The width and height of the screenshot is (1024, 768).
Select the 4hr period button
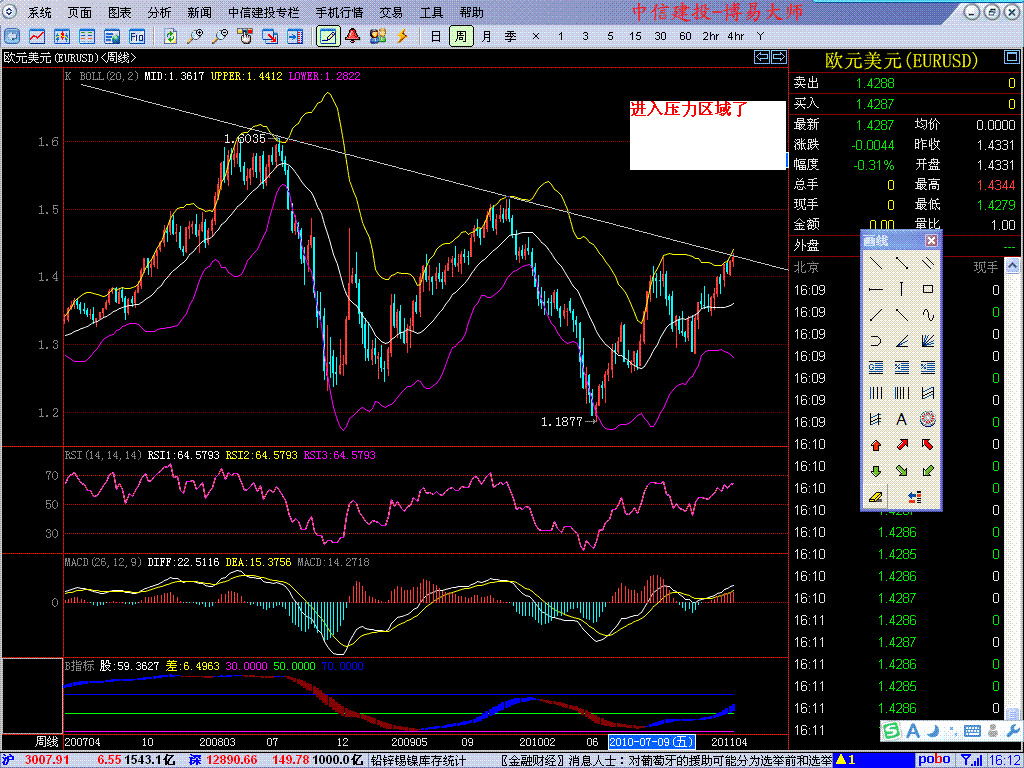[x=736, y=37]
